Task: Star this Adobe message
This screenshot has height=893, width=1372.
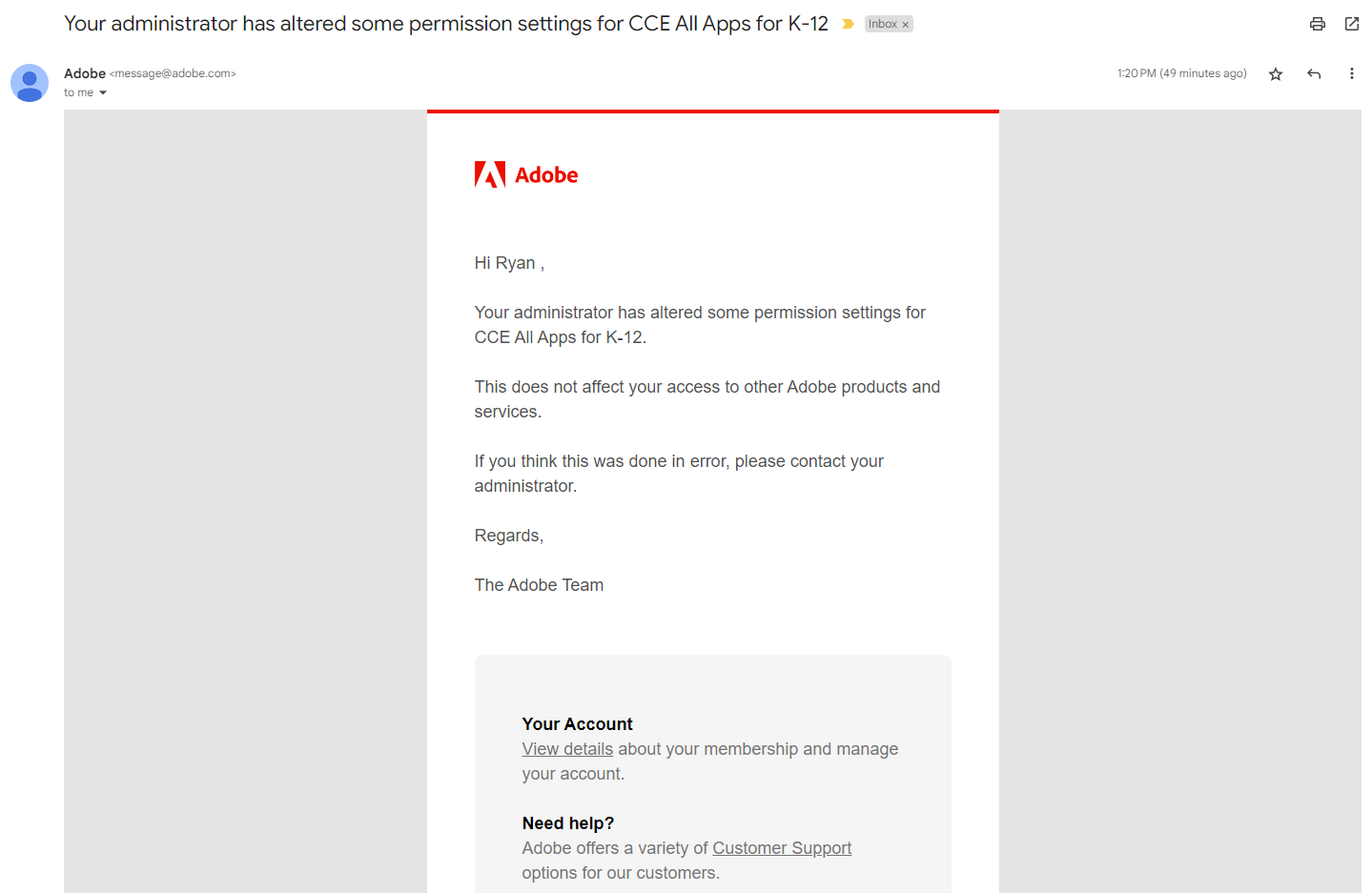Action: [1276, 74]
